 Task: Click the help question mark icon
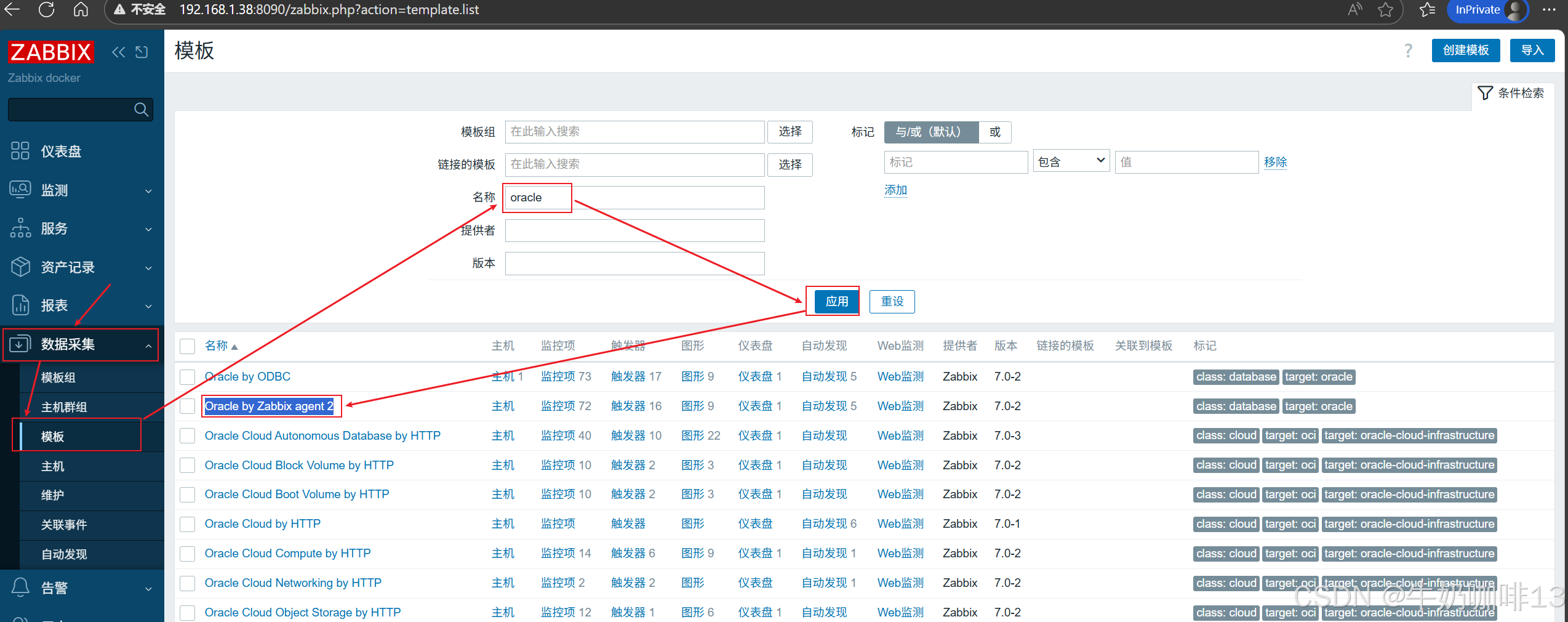point(1408,50)
